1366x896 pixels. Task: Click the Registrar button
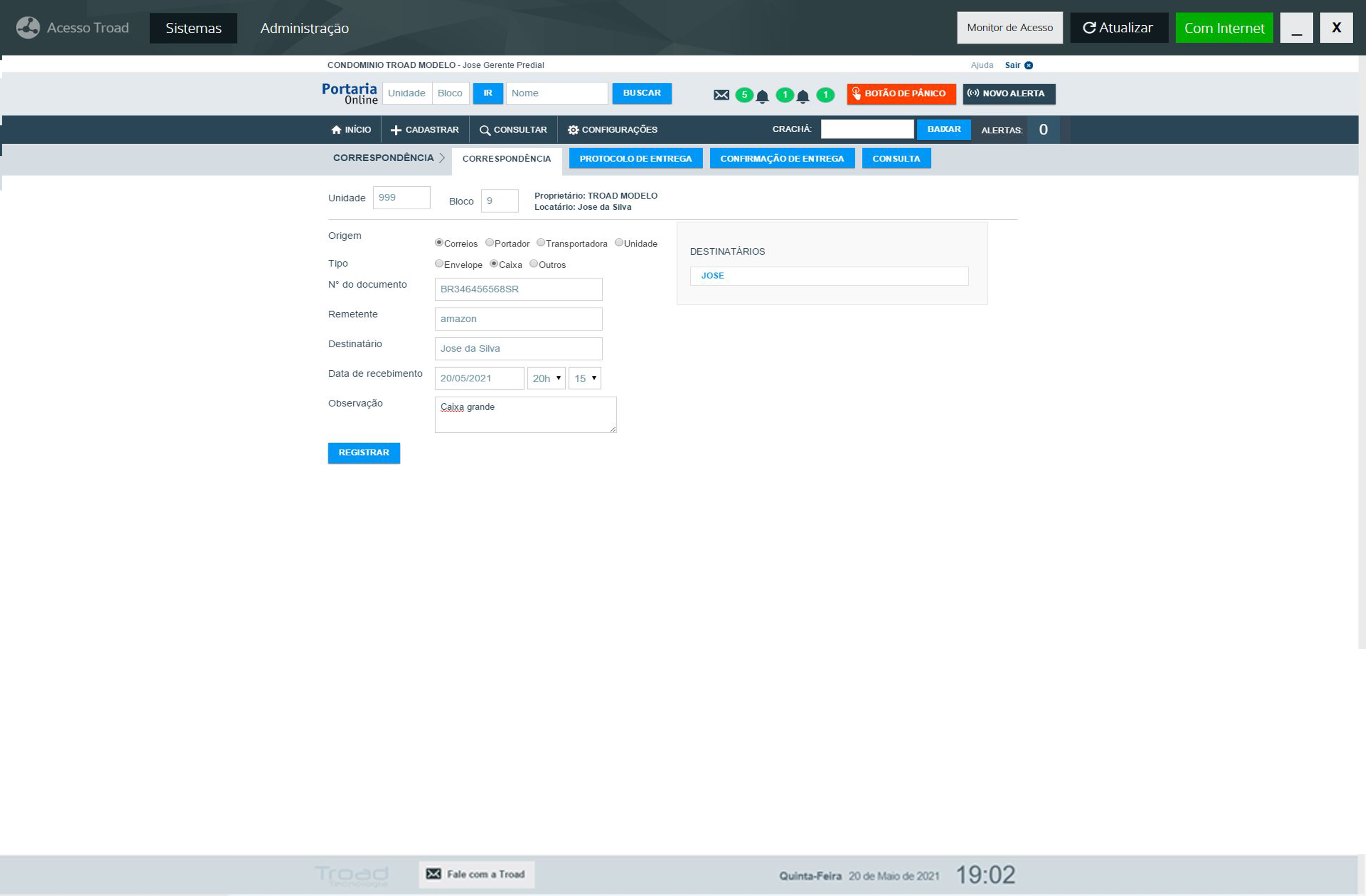coord(363,452)
